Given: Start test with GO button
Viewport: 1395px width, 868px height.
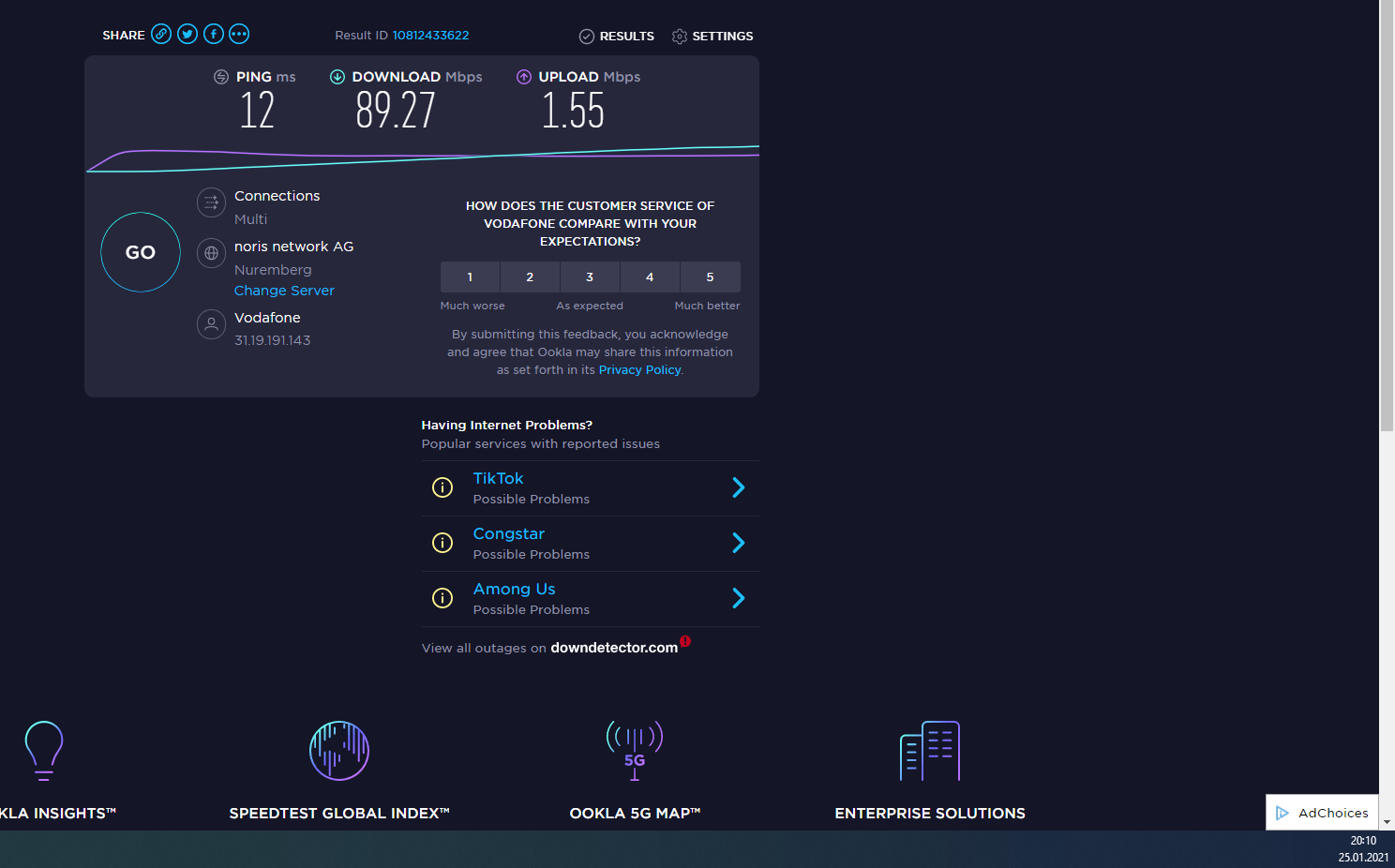Looking at the screenshot, I should [141, 252].
